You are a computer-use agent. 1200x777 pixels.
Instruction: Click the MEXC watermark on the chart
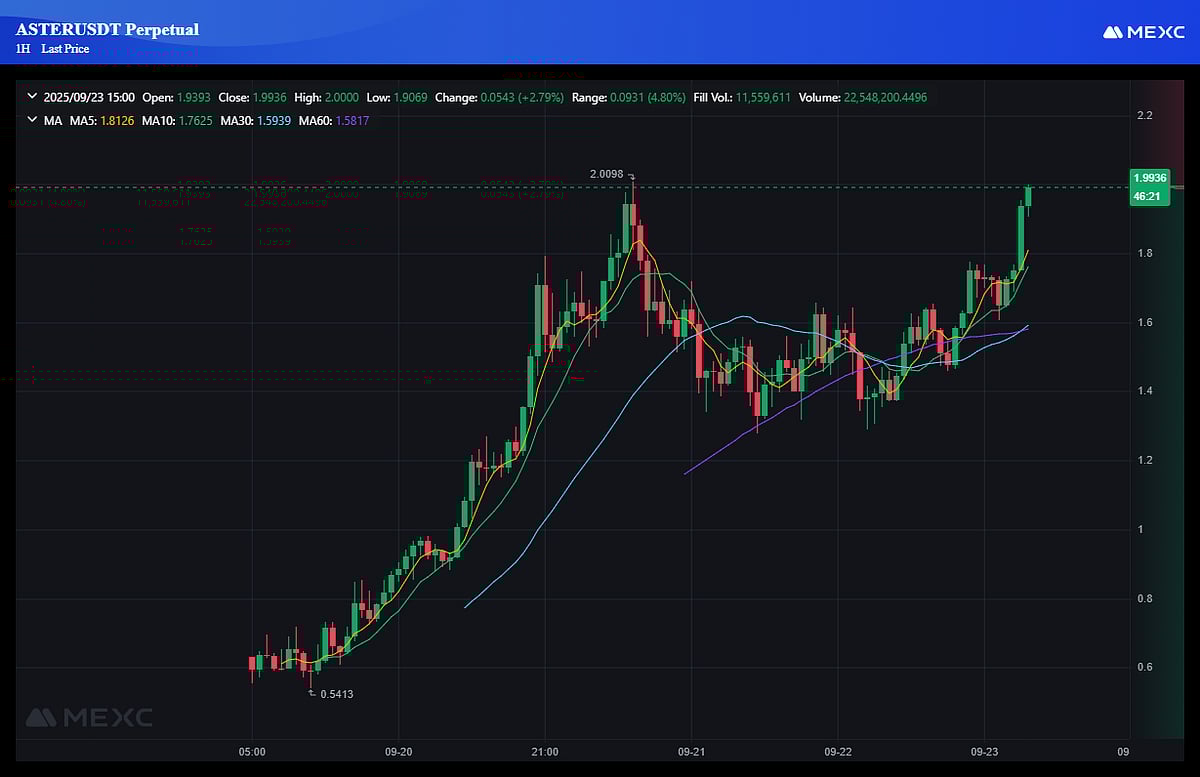point(90,716)
